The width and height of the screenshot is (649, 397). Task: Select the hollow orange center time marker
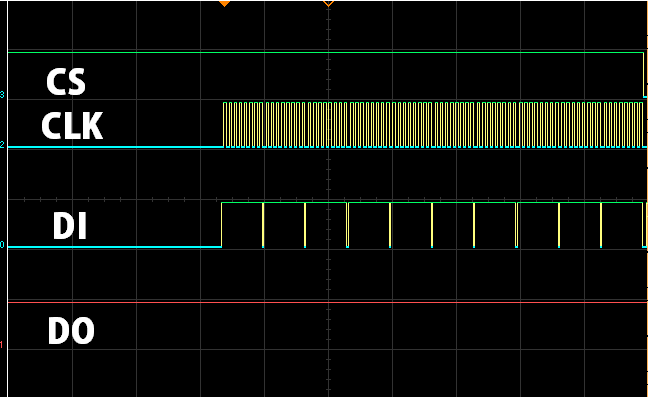tap(328, 4)
